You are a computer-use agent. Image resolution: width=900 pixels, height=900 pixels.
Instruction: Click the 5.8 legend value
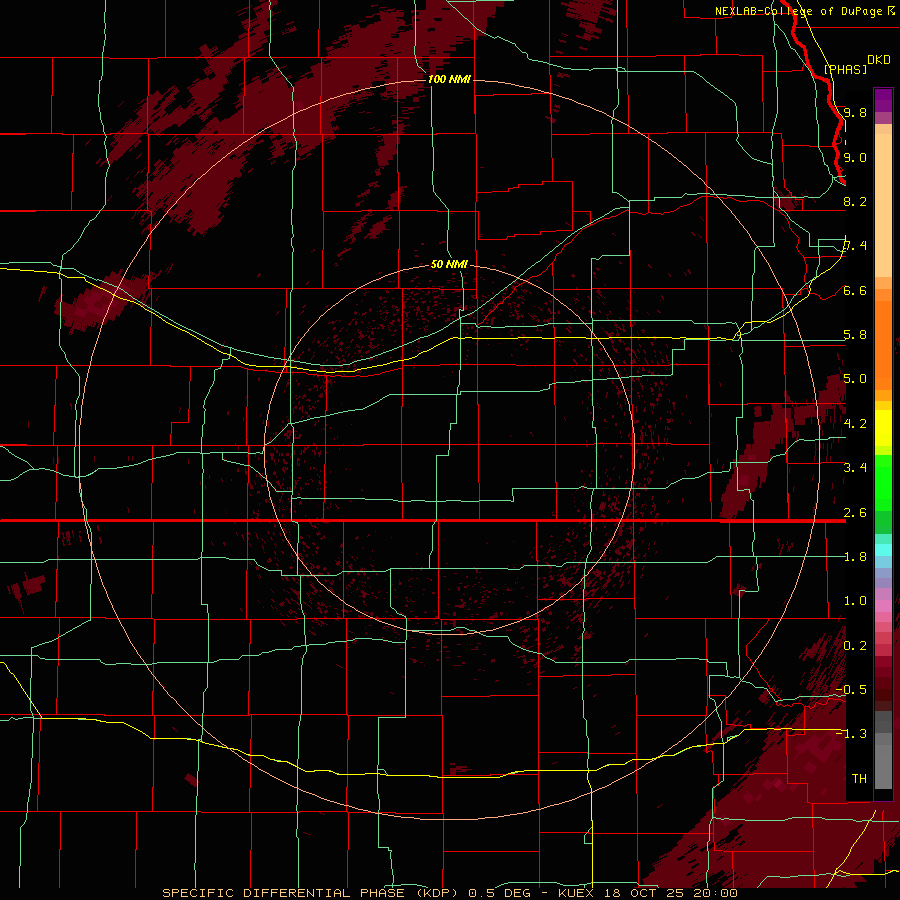(x=855, y=335)
